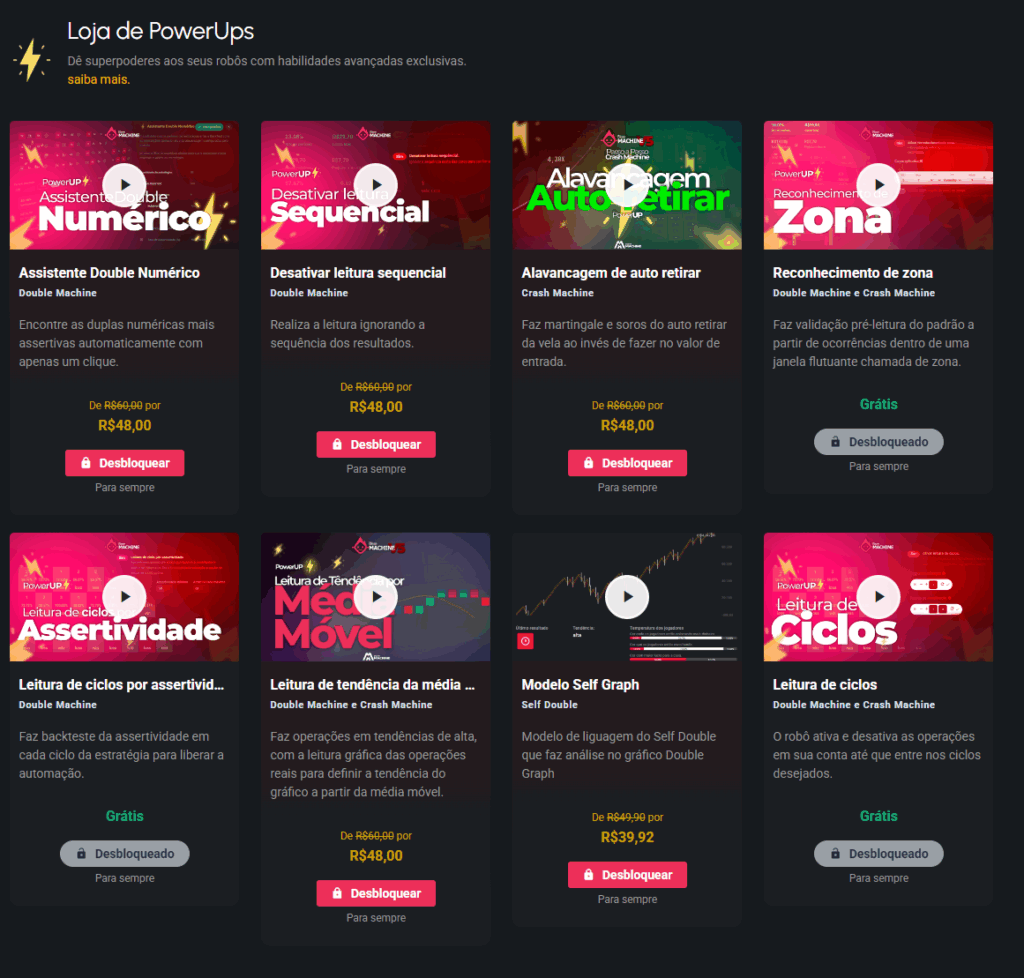Unlock Leitura de tendência da média PowerUp
Image resolution: width=1024 pixels, height=978 pixels.
point(376,893)
